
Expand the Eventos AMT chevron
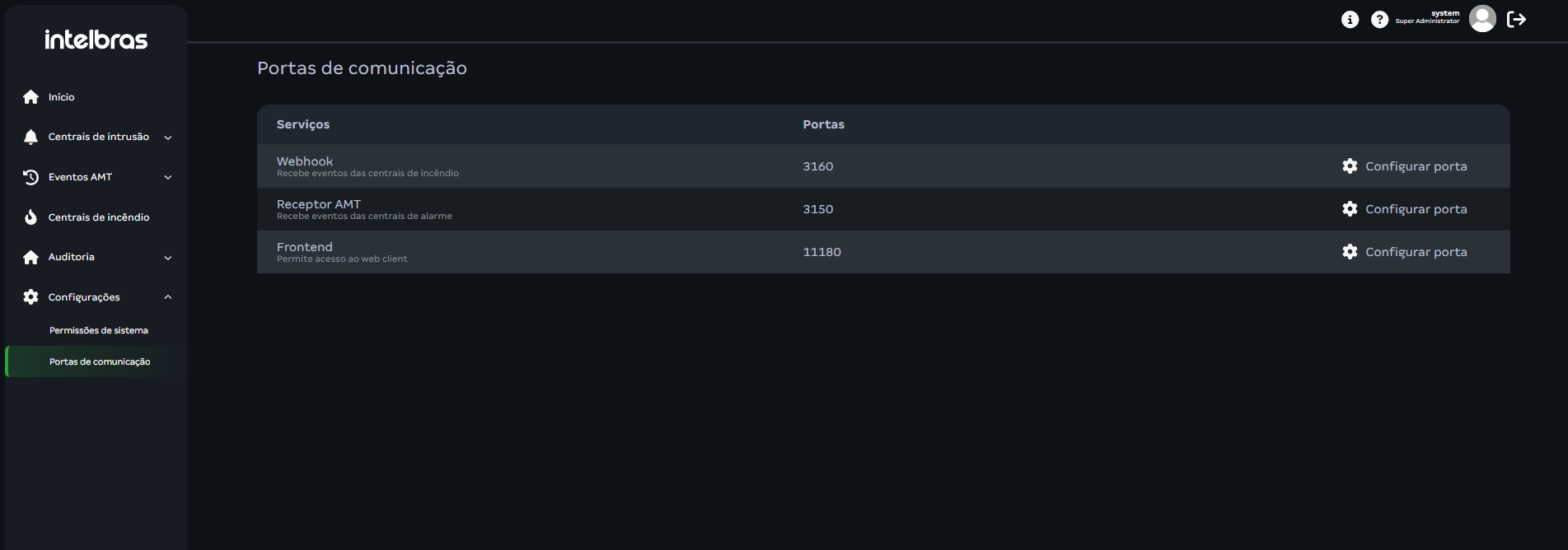pyautogui.click(x=168, y=177)
